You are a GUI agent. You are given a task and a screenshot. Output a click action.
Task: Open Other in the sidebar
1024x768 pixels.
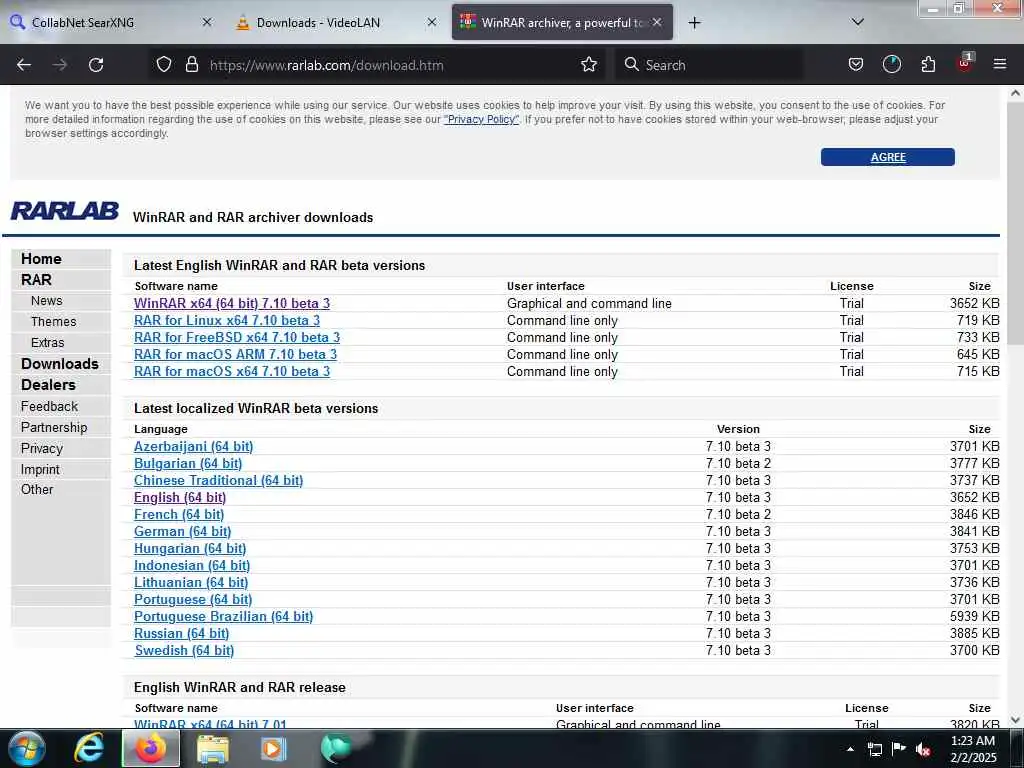tap(37, 489)
